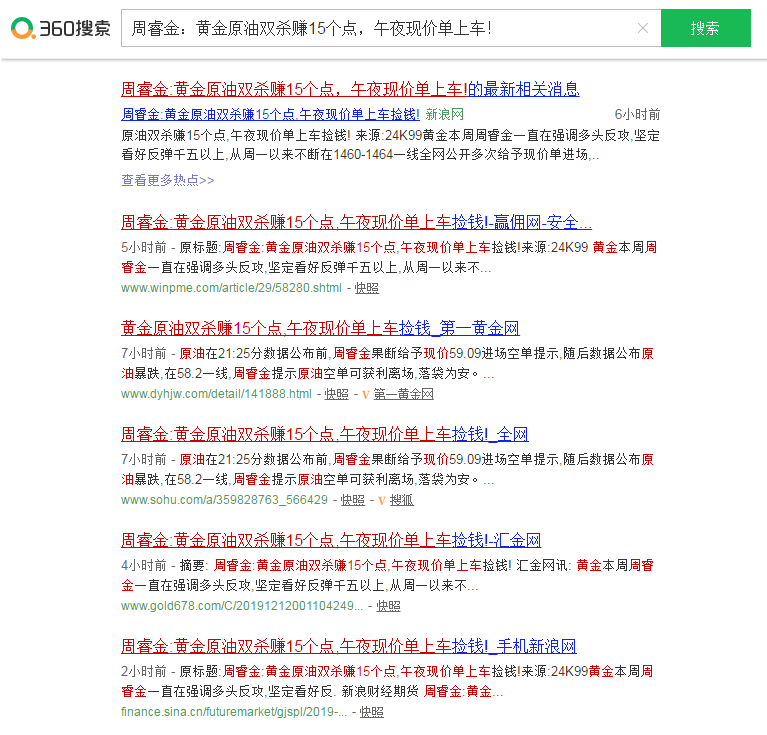Screen dimensions: 767x735
Task: Click the 搜狐 verified source link
Action: pos(402,500)
